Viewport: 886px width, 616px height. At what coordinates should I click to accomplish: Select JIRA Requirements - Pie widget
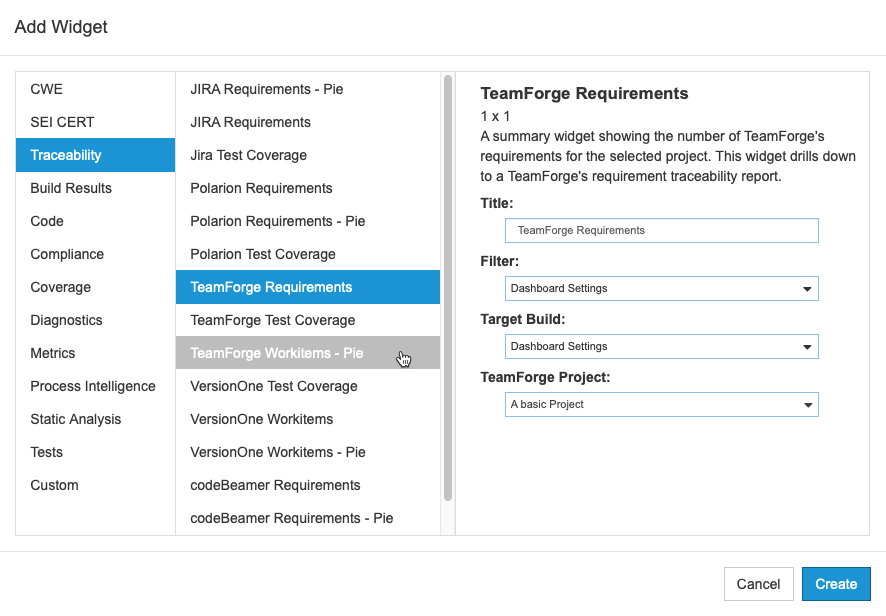tap(308, 89)
